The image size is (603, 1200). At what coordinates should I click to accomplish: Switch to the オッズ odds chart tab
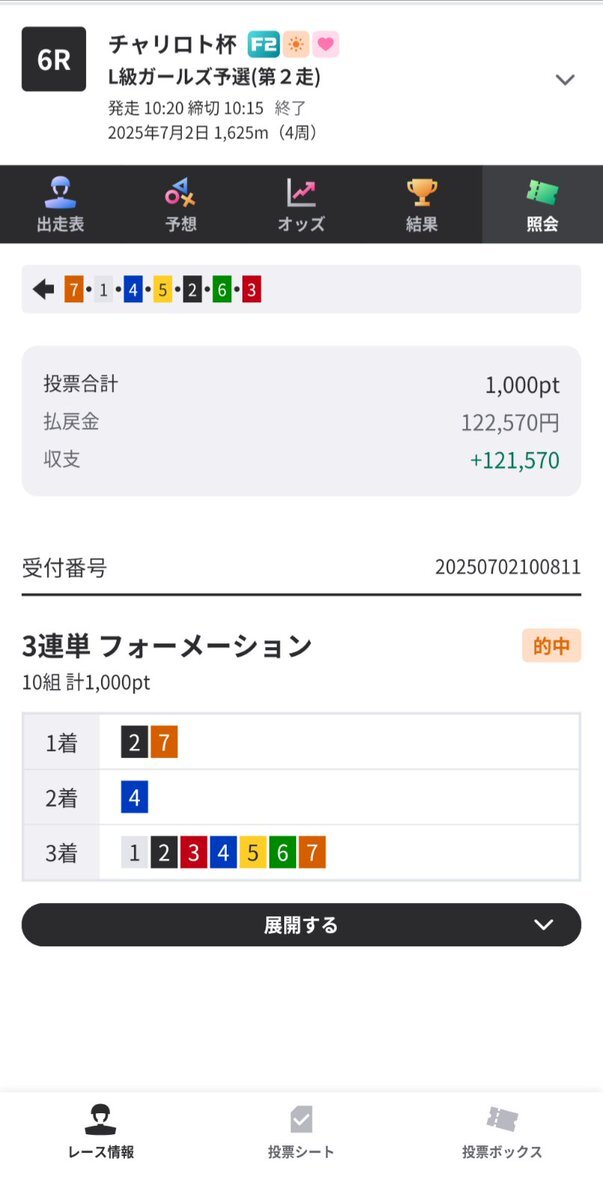coord(301,204)
